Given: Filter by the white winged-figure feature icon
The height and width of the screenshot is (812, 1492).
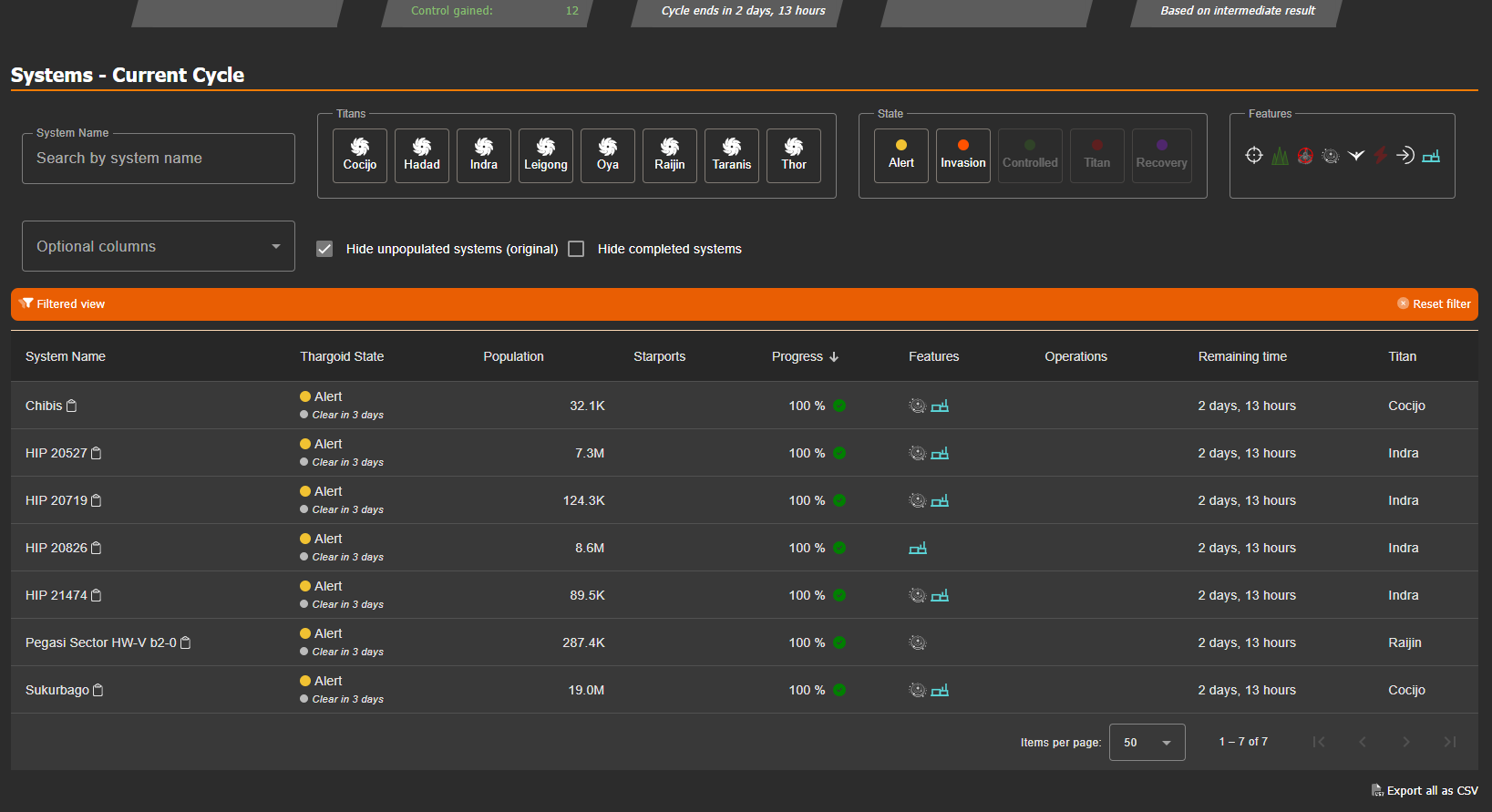Looking at the screenshot, I should click(1356, 156).
